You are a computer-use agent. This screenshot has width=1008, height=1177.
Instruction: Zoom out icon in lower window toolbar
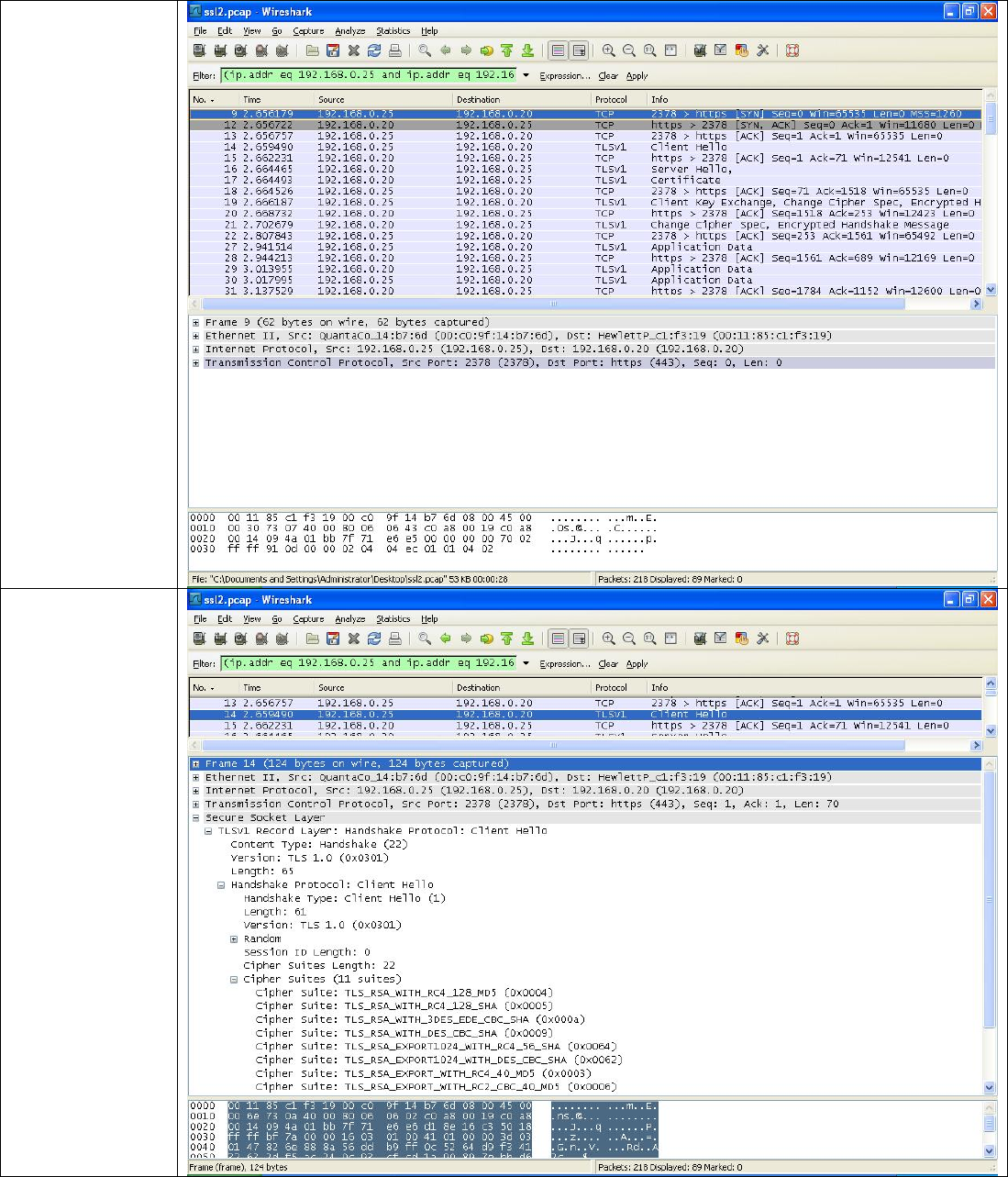coord(629,638)
